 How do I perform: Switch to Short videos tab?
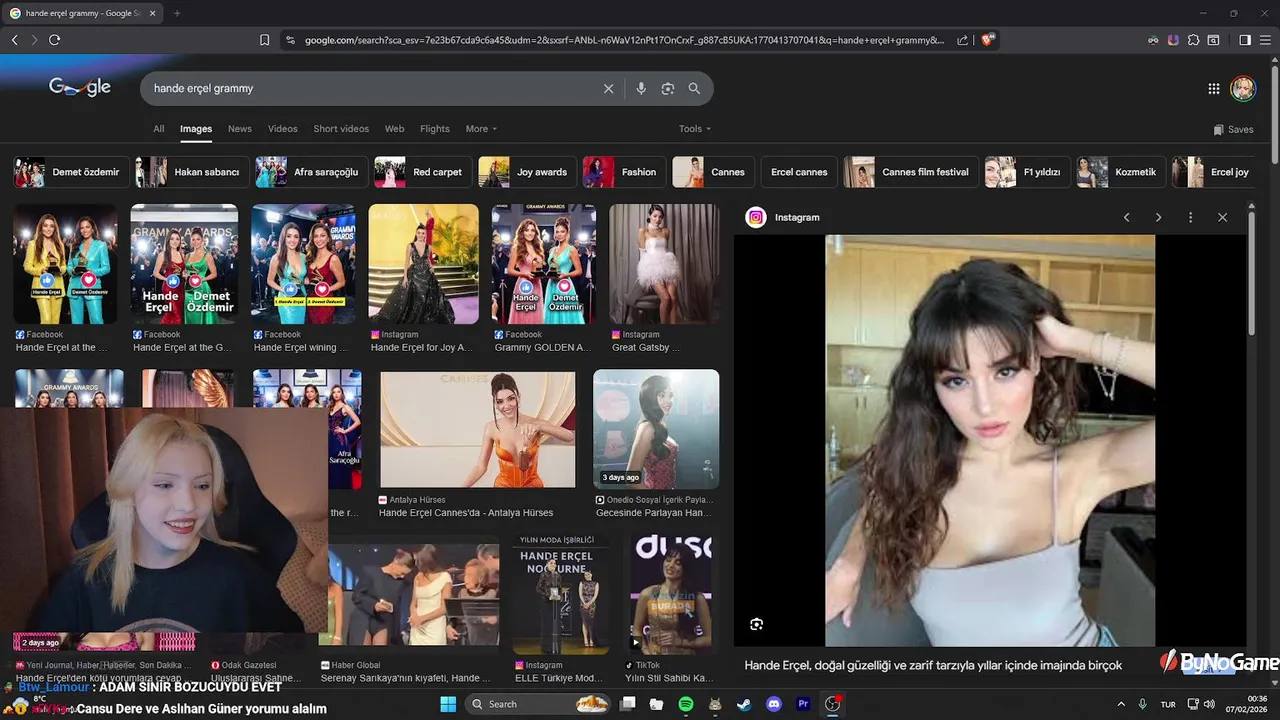pyautogui.click(x=341, y=129)
